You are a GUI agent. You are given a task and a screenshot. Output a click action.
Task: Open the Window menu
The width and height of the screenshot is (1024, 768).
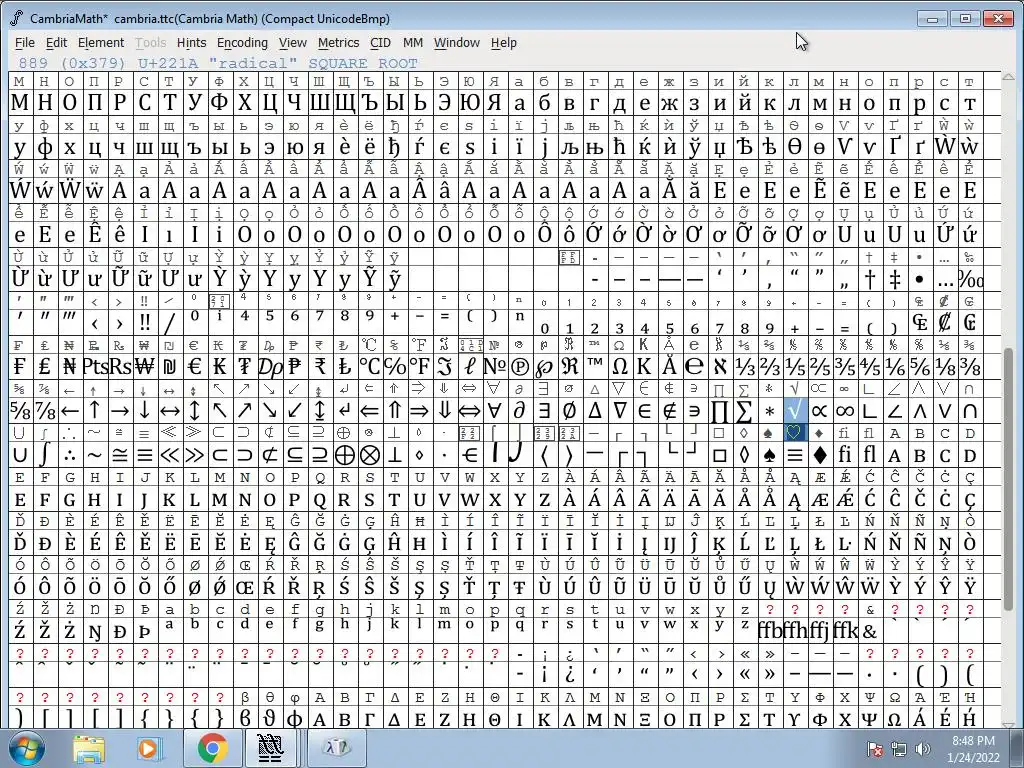pyautogui.click(x=456, y=42)
